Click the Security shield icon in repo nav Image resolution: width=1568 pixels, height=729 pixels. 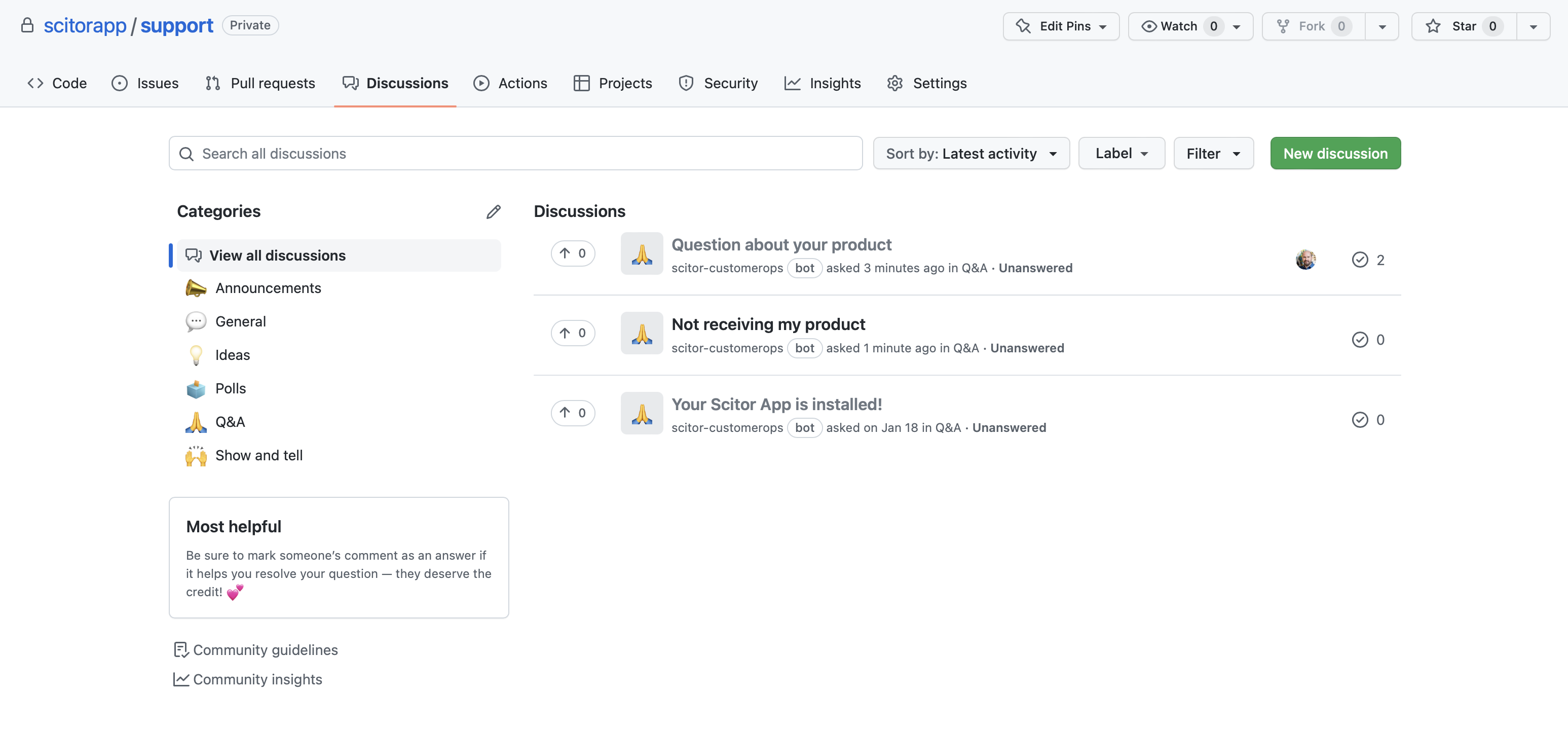point(686,83)
